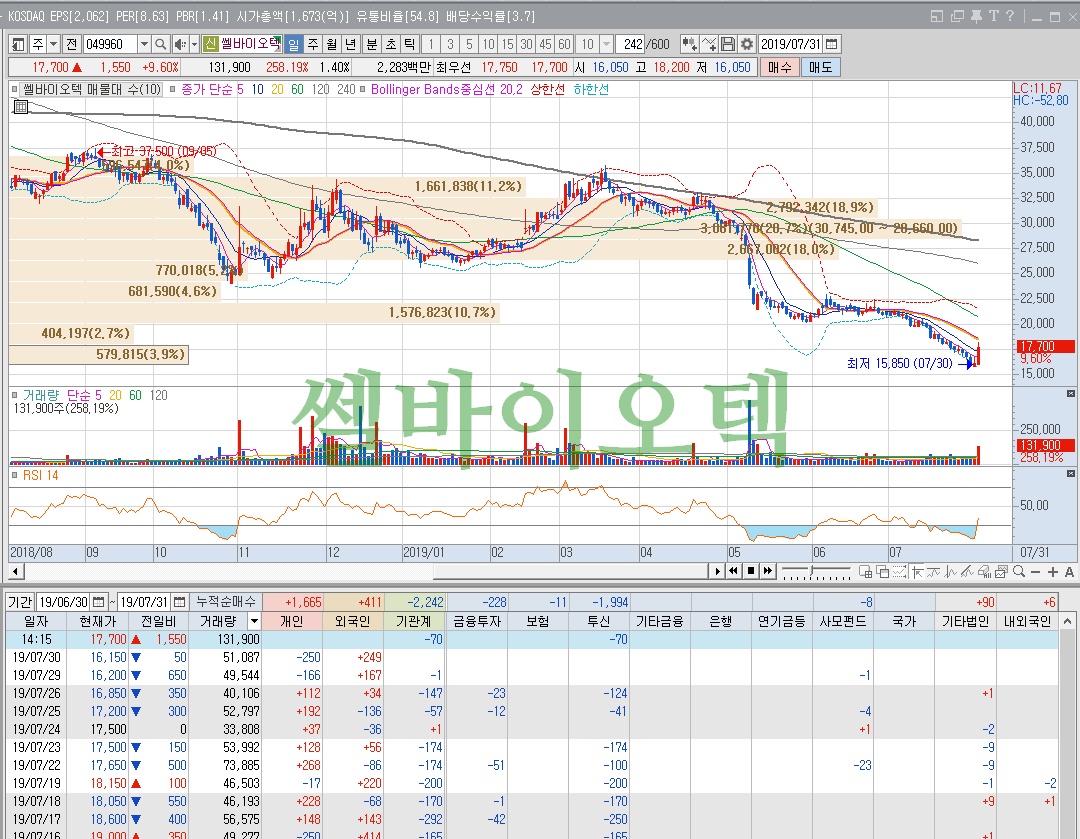This screenshot has height=839, width=1080.
Task: Toggle the 5 interval button
Action: [469, 44]
